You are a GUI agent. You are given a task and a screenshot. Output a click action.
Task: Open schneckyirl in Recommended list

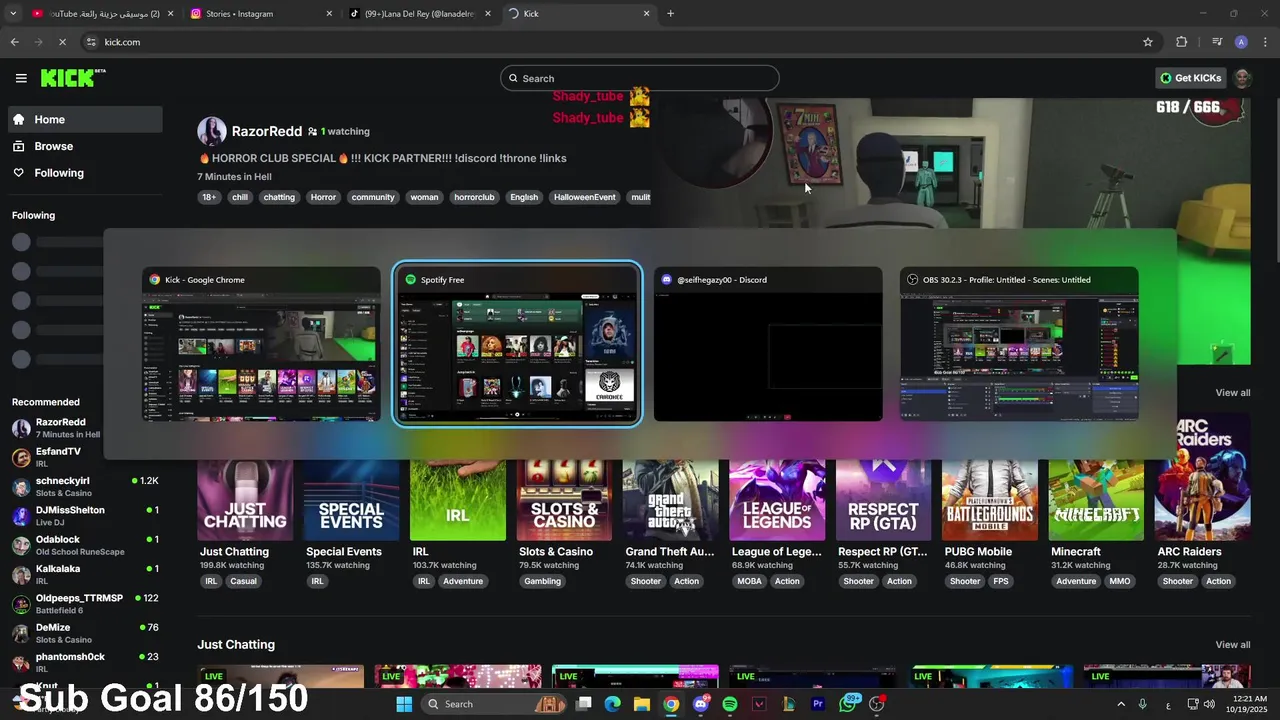tap(84, 486)
